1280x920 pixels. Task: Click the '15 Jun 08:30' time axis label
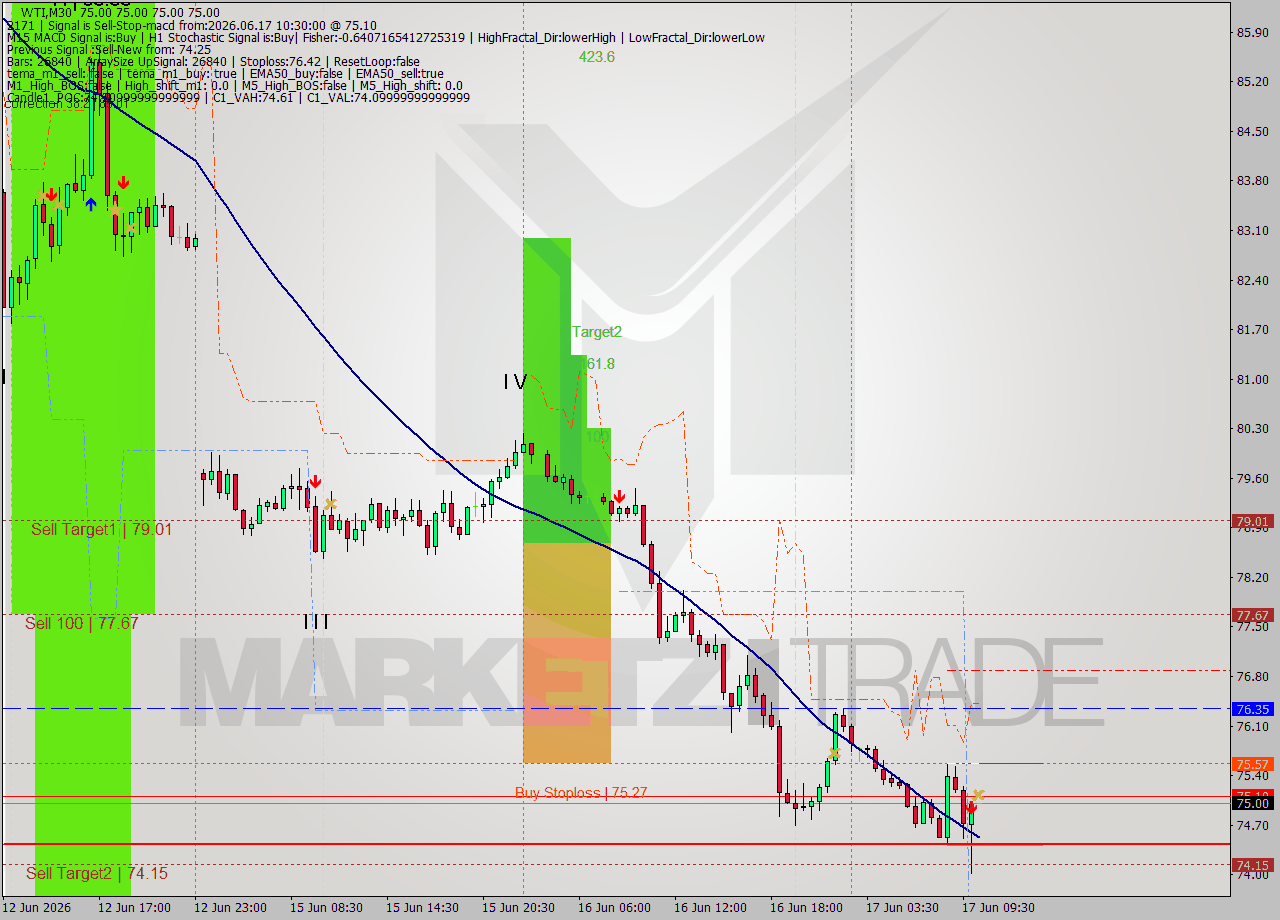(326, 907)
